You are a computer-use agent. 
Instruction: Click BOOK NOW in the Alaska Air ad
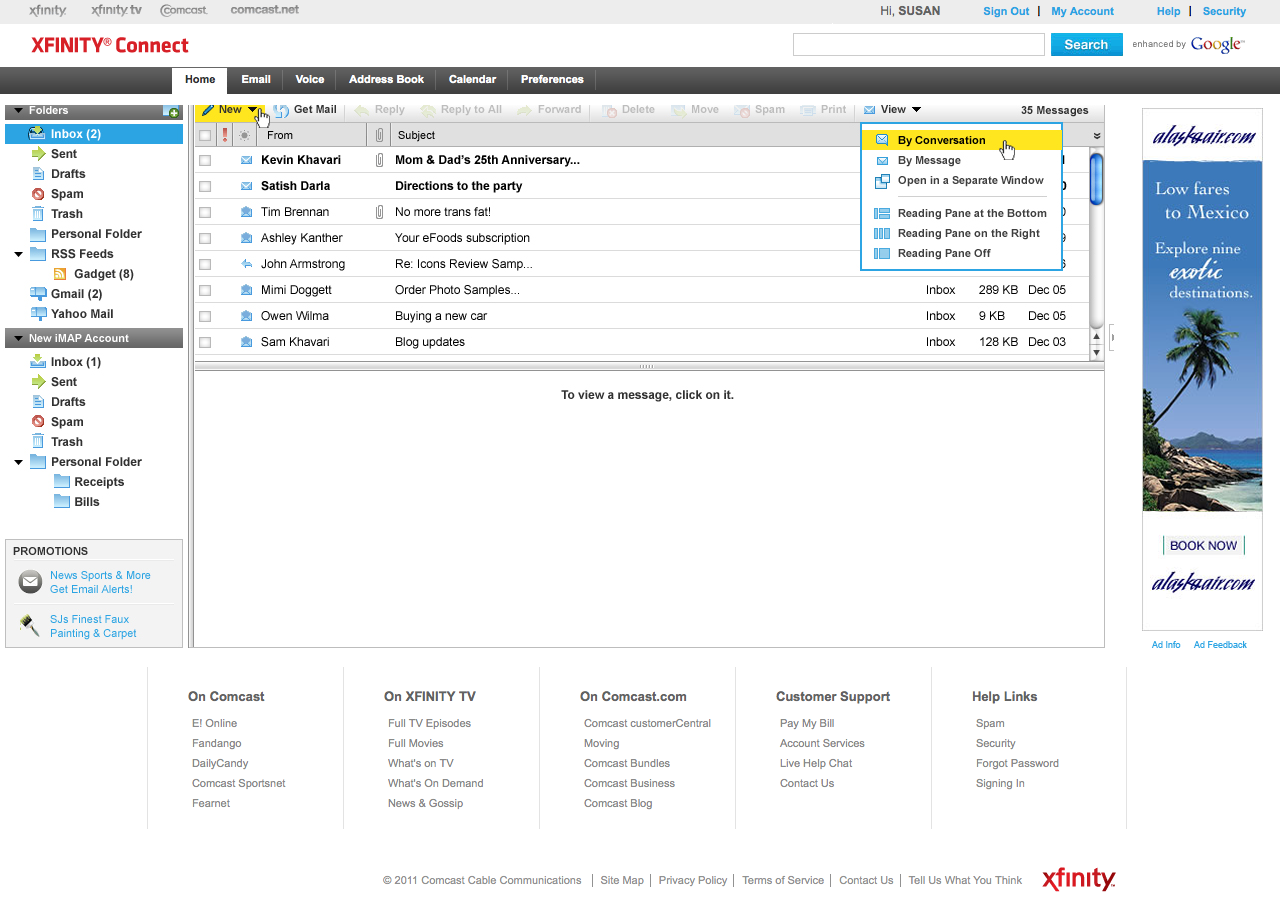pyautogui.click(x=1203, y=546)
